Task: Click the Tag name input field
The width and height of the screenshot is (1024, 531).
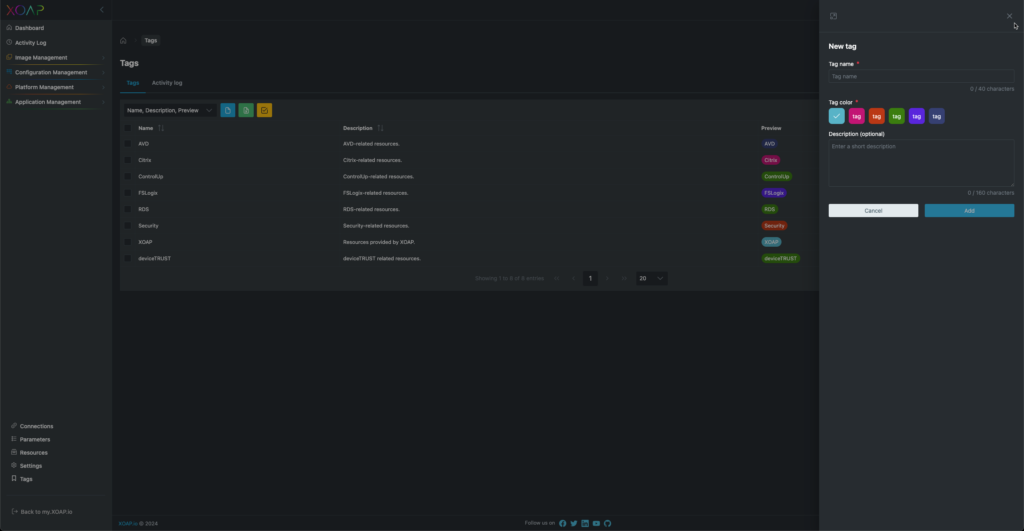Action: click(921, 76)
